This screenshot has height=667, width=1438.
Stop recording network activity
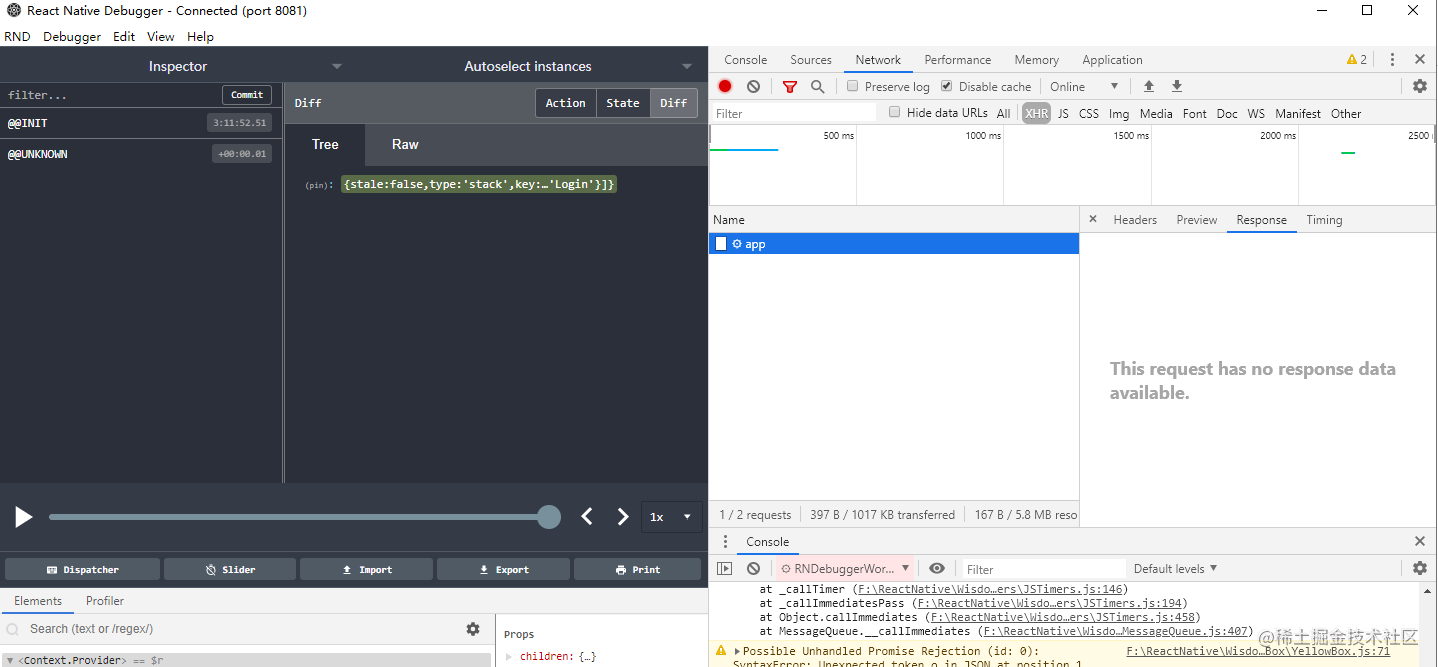(724, 86)
